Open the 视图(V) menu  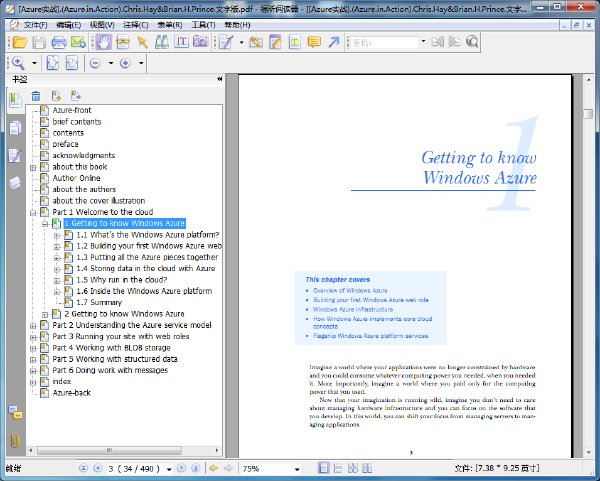coord(102,25)
